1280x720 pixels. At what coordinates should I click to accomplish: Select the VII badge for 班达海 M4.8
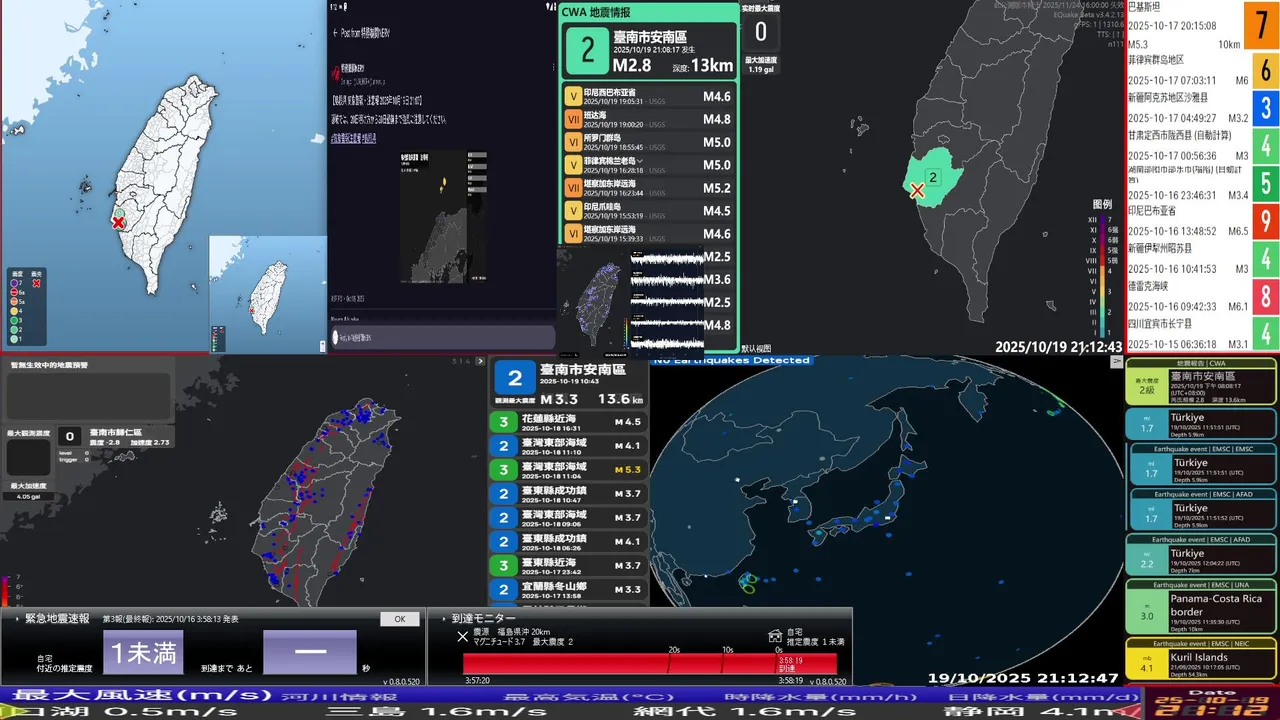click(573, 119)
